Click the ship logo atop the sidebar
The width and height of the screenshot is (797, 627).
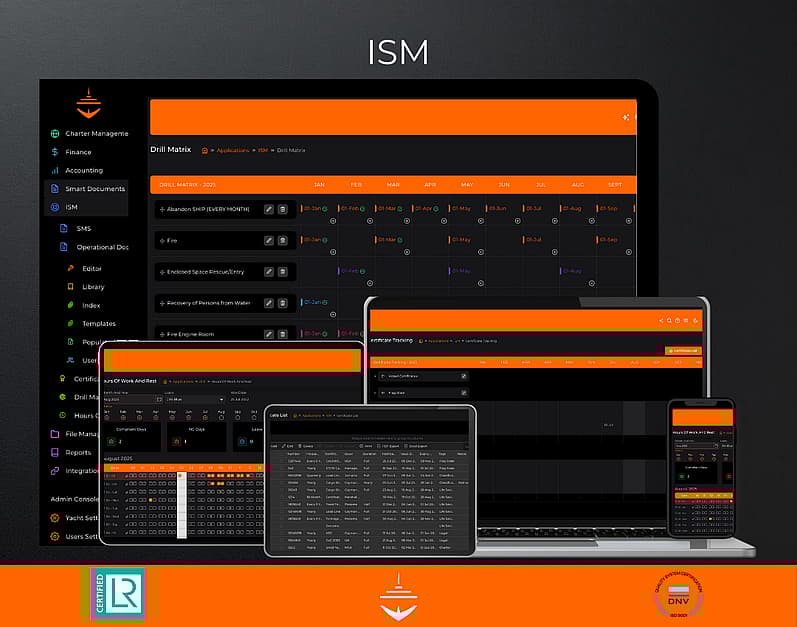pyautogui.click(x=88, y=103)
